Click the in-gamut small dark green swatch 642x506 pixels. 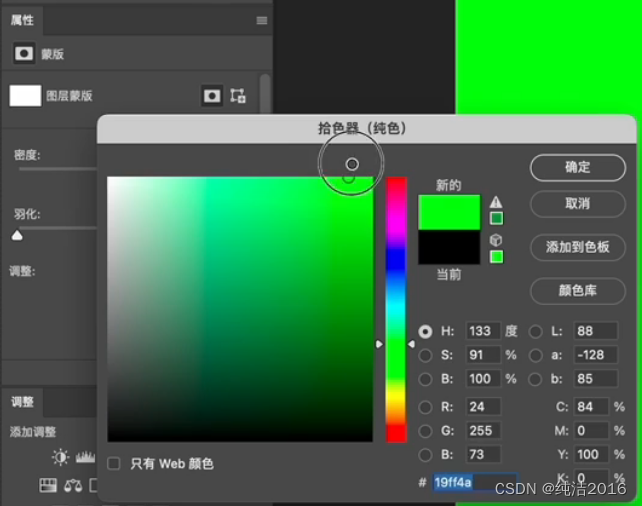[496, 218]
